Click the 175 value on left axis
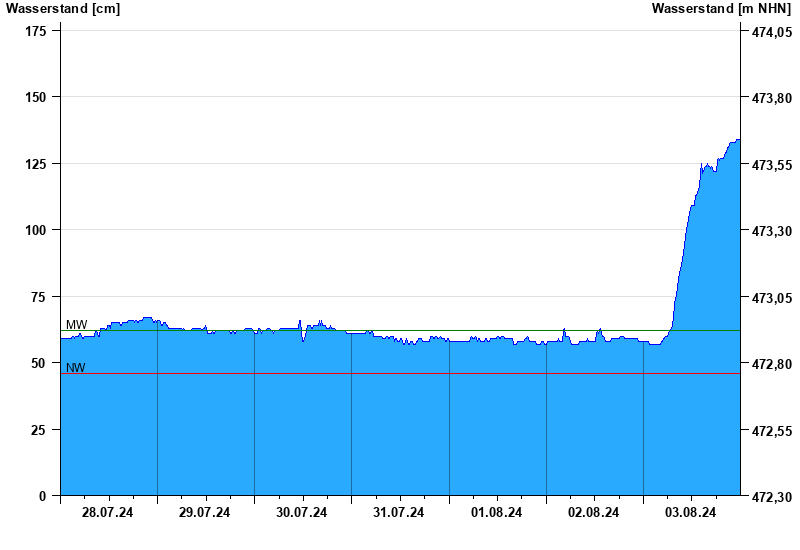800x550 pixels. (x=36, y=31)
